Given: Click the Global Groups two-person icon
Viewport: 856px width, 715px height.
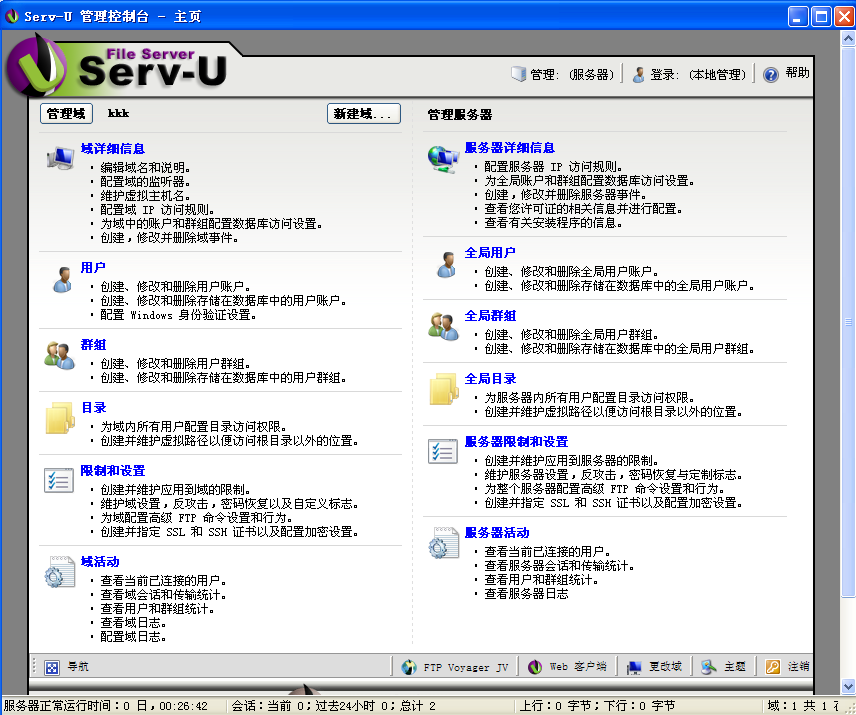Looking at the screenshot, I should (444, 326).
